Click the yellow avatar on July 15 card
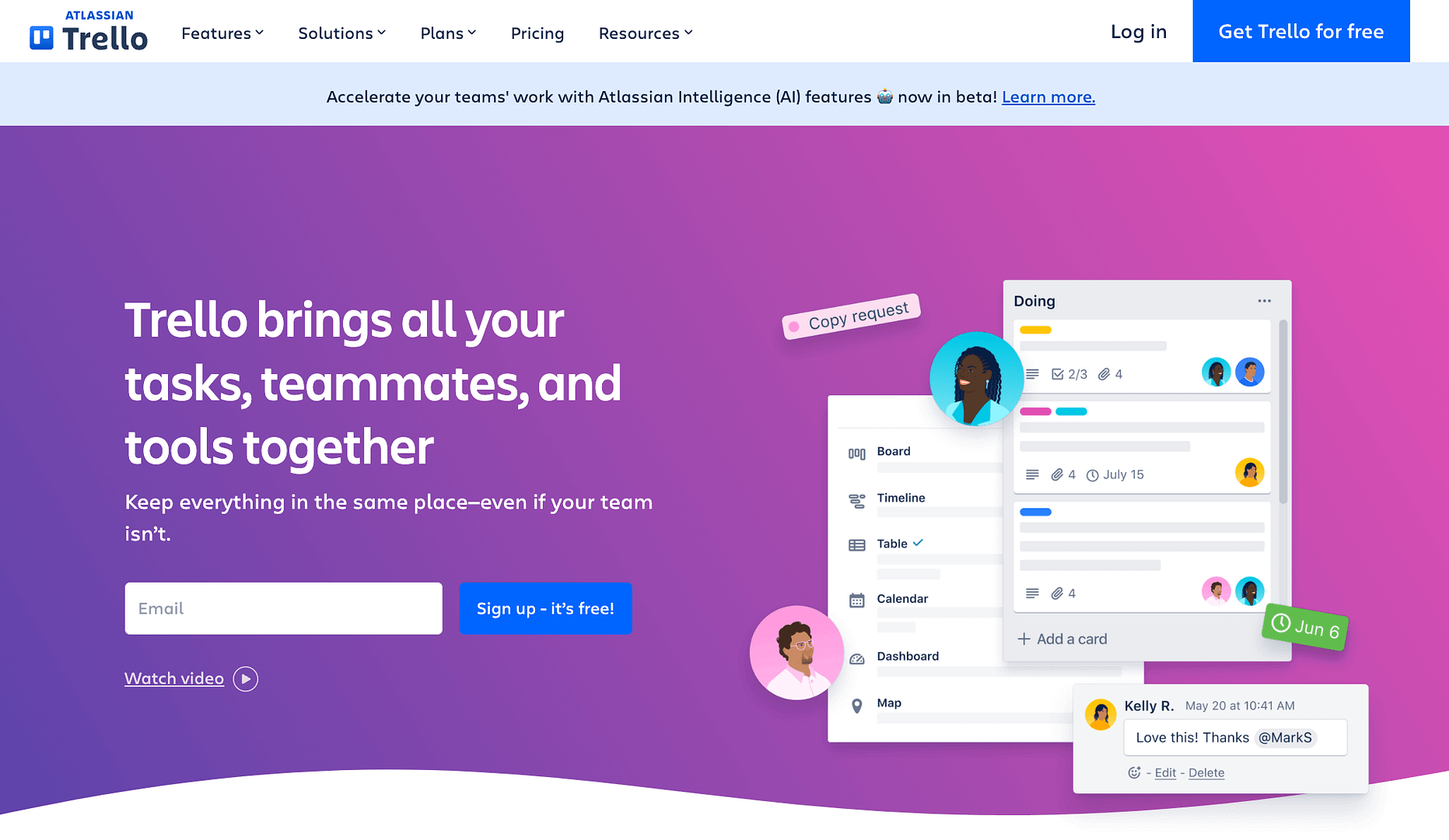Screen dimensions: 1449x840 click(x=1249, y=472)
